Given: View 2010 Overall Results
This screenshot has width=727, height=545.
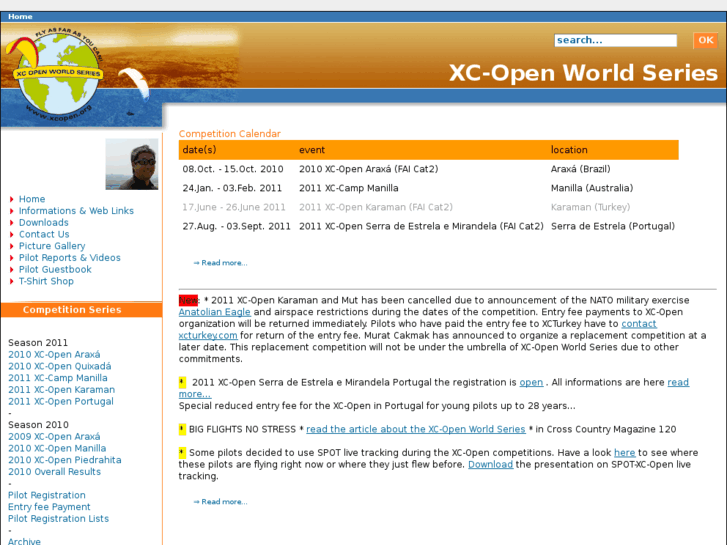Looking at the screenshot, I should click(54, 472).
